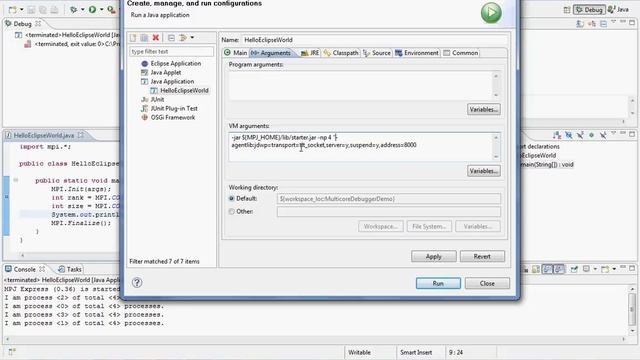Image resolution: width=640 pixels, height=360 pixels.
Task: Switch to the Environment tab
Action: pyautogui.click(x=417, y=53)
